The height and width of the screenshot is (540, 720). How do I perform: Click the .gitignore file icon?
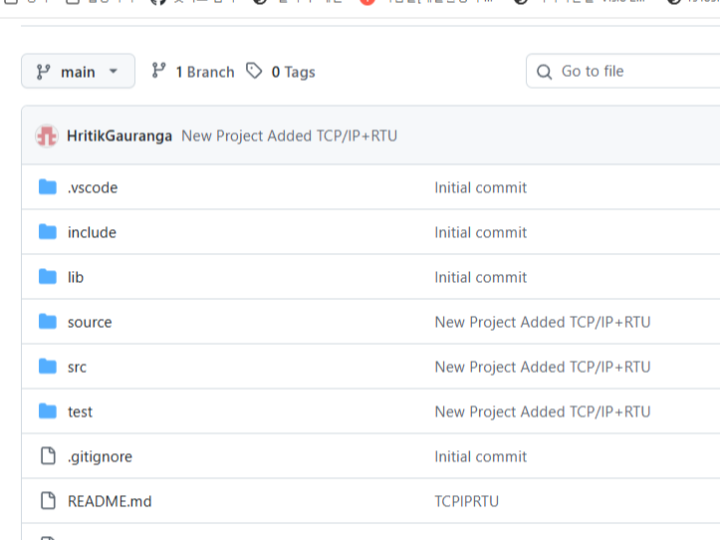47,456
